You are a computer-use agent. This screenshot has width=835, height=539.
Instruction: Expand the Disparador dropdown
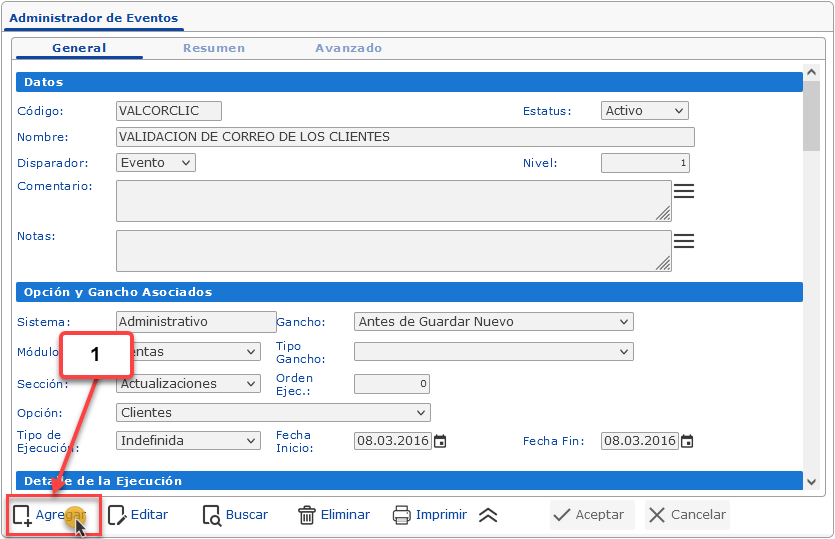pyautogui.click(x=156, y=163)
